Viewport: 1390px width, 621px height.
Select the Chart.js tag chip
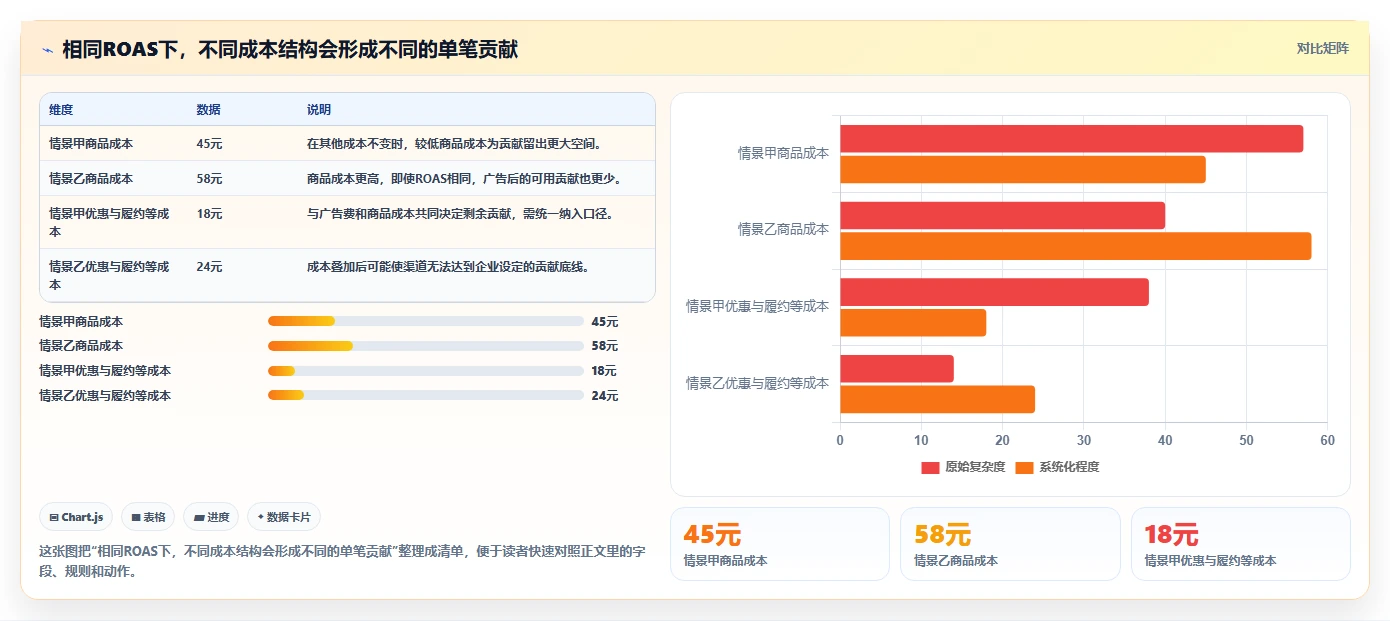click(76, 517)
